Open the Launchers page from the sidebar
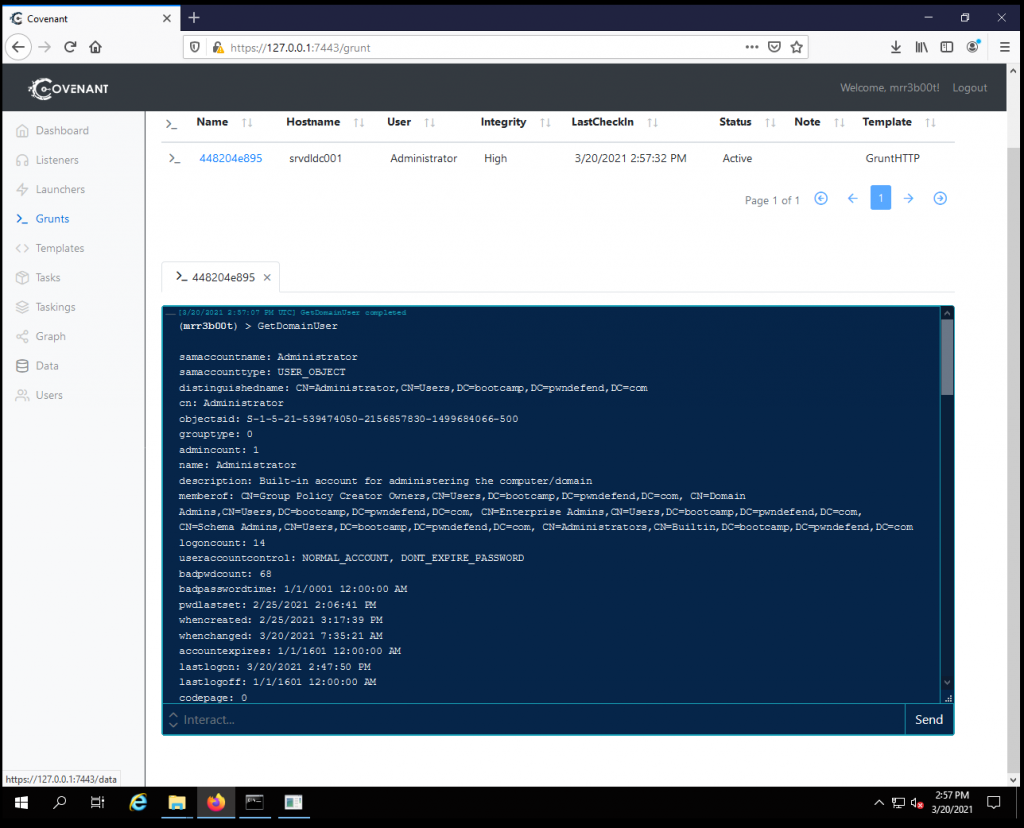Screen dimensions: 1024x828 pos(62,189)
